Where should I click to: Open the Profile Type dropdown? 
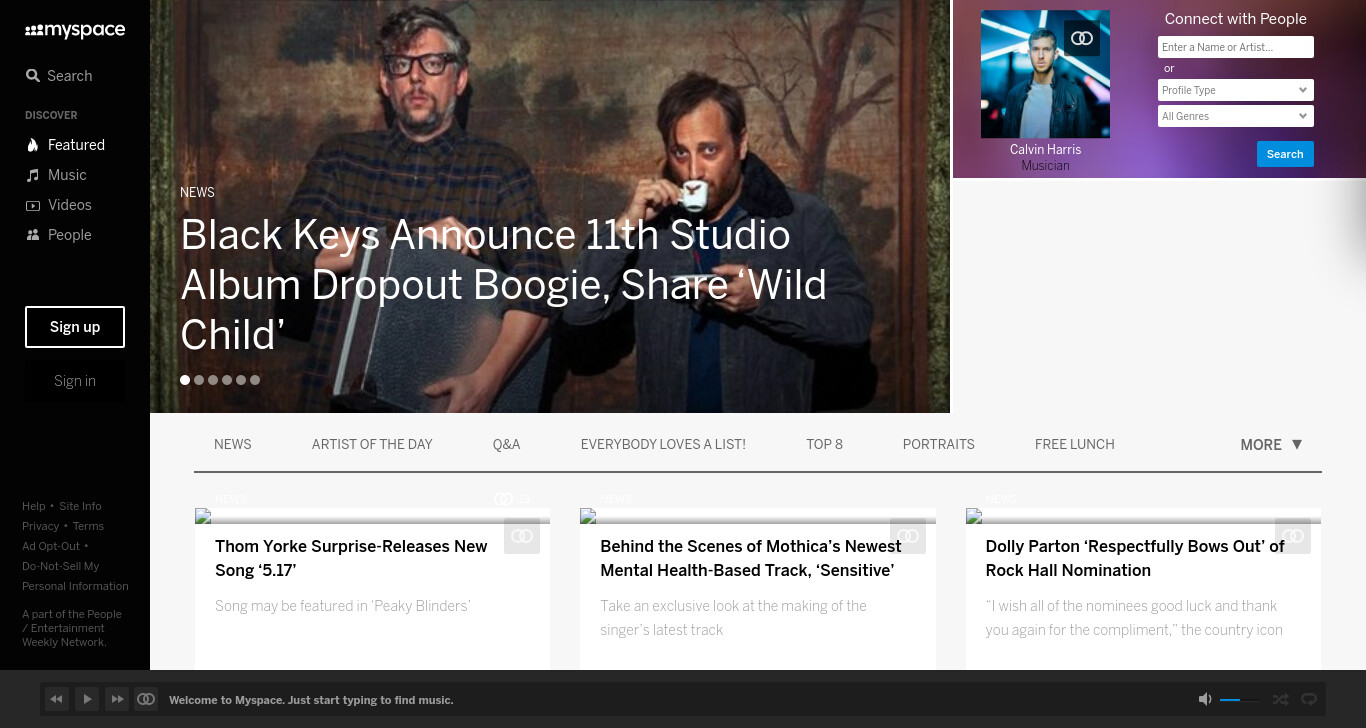coord(1235,90)
